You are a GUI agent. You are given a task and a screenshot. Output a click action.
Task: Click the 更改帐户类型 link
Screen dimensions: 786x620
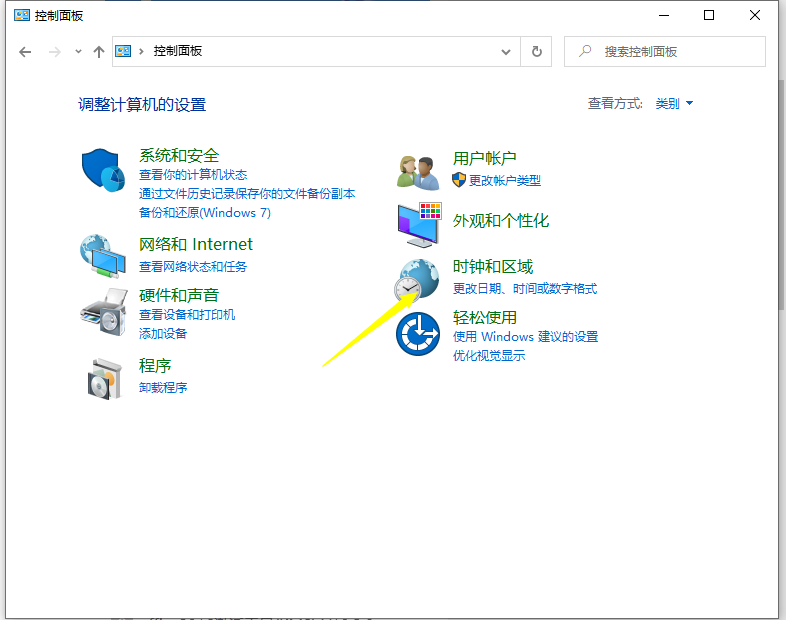pos(504,180)
